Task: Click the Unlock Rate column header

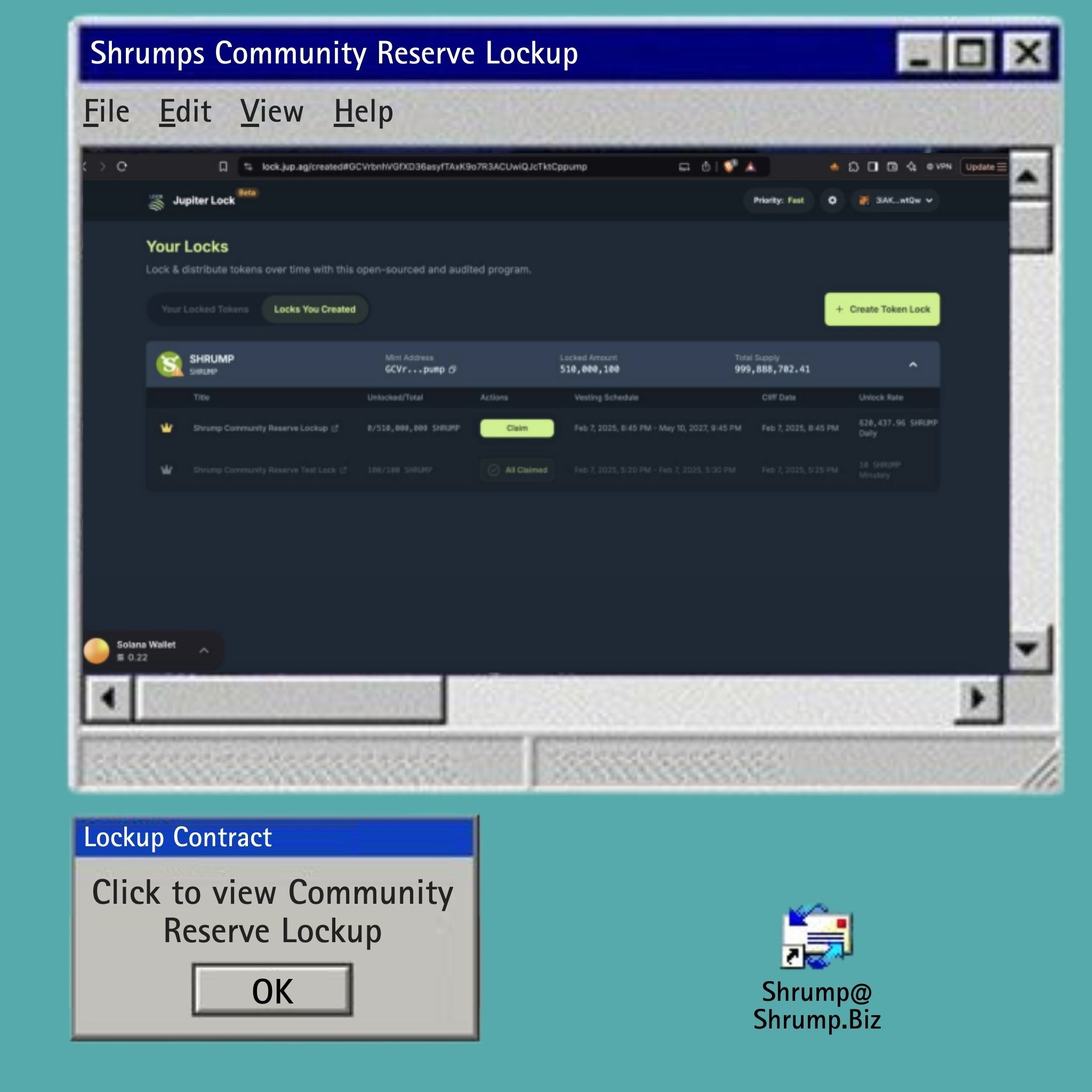Action: [881, 397]
